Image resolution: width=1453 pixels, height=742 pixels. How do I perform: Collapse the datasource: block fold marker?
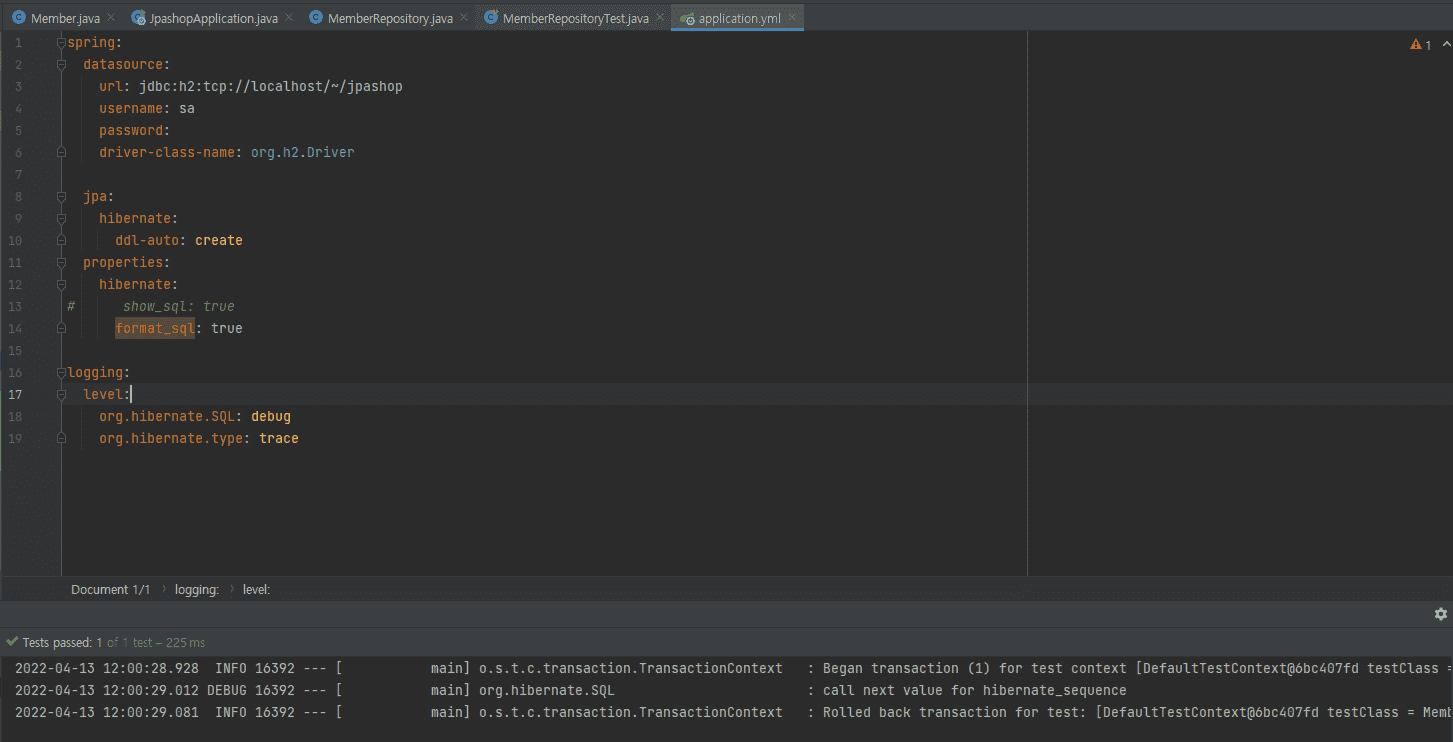(62, 64)
